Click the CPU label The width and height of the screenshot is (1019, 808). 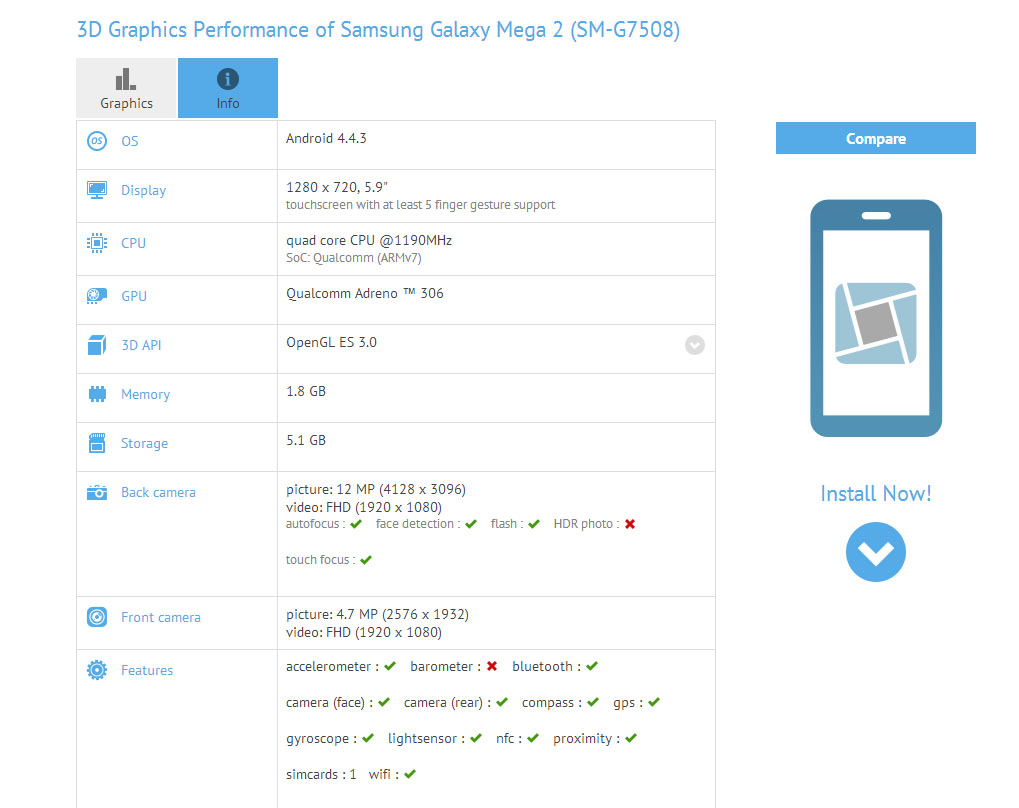(x=133, y=243)
